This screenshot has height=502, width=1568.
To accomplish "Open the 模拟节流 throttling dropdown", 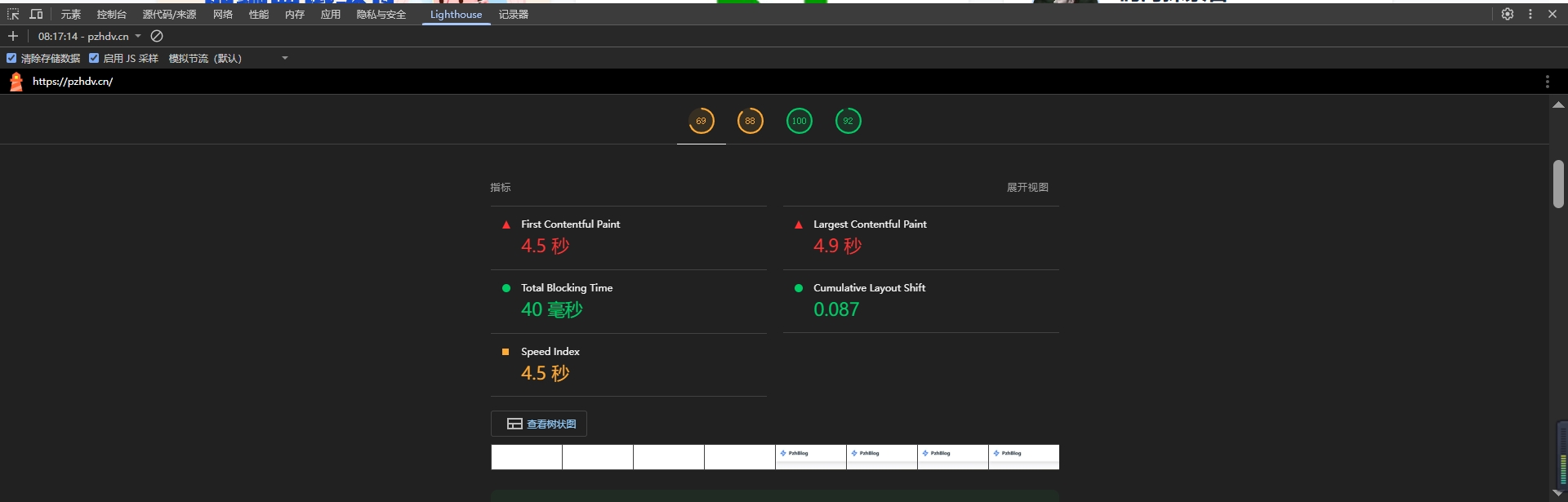I will pos(228,58).
